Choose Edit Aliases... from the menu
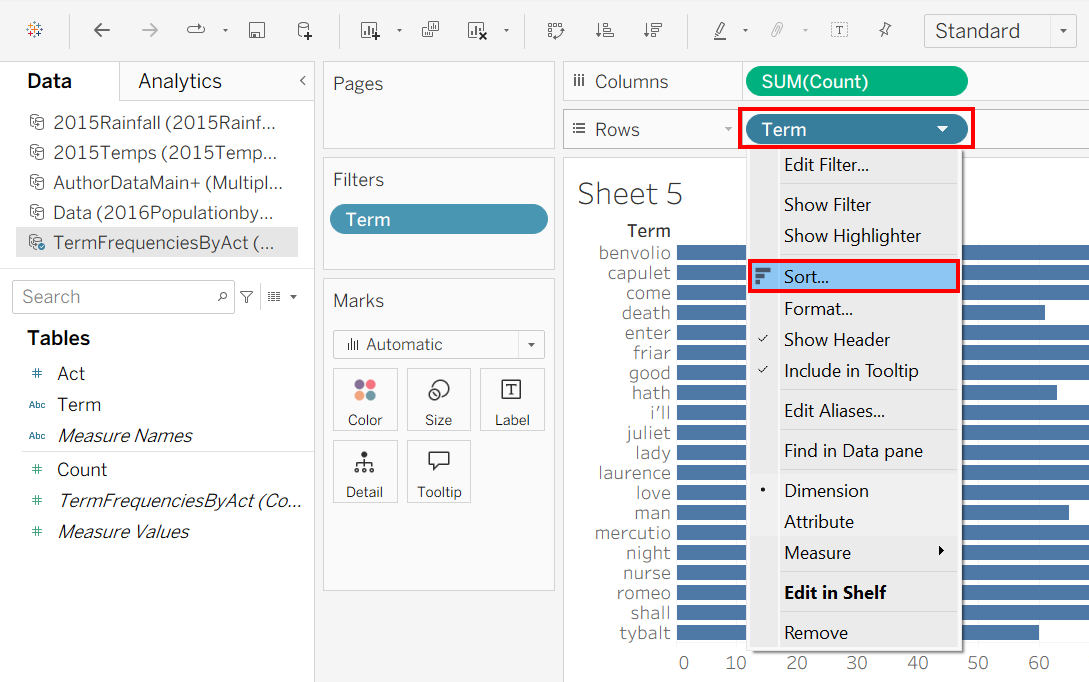 click(854, 411)
